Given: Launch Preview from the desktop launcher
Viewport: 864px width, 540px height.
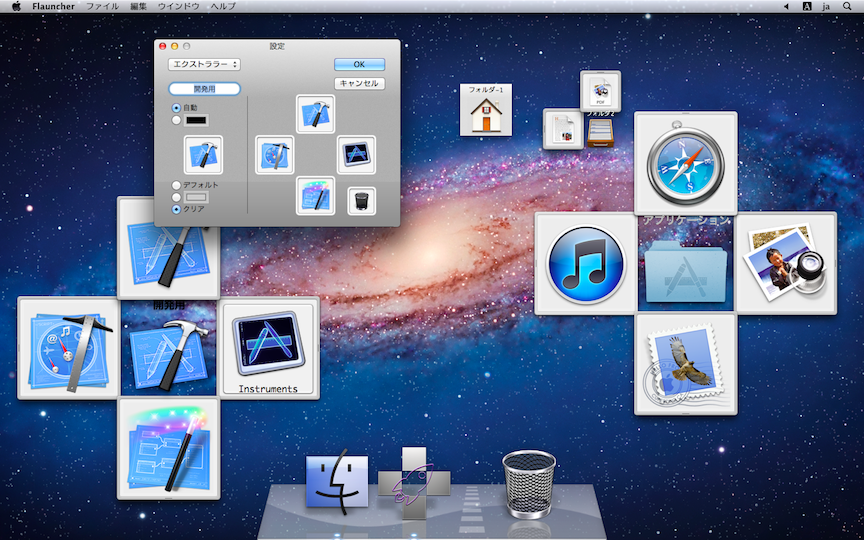Looking at the screenshot, I should pyautogui.click(x=786, y=263).
